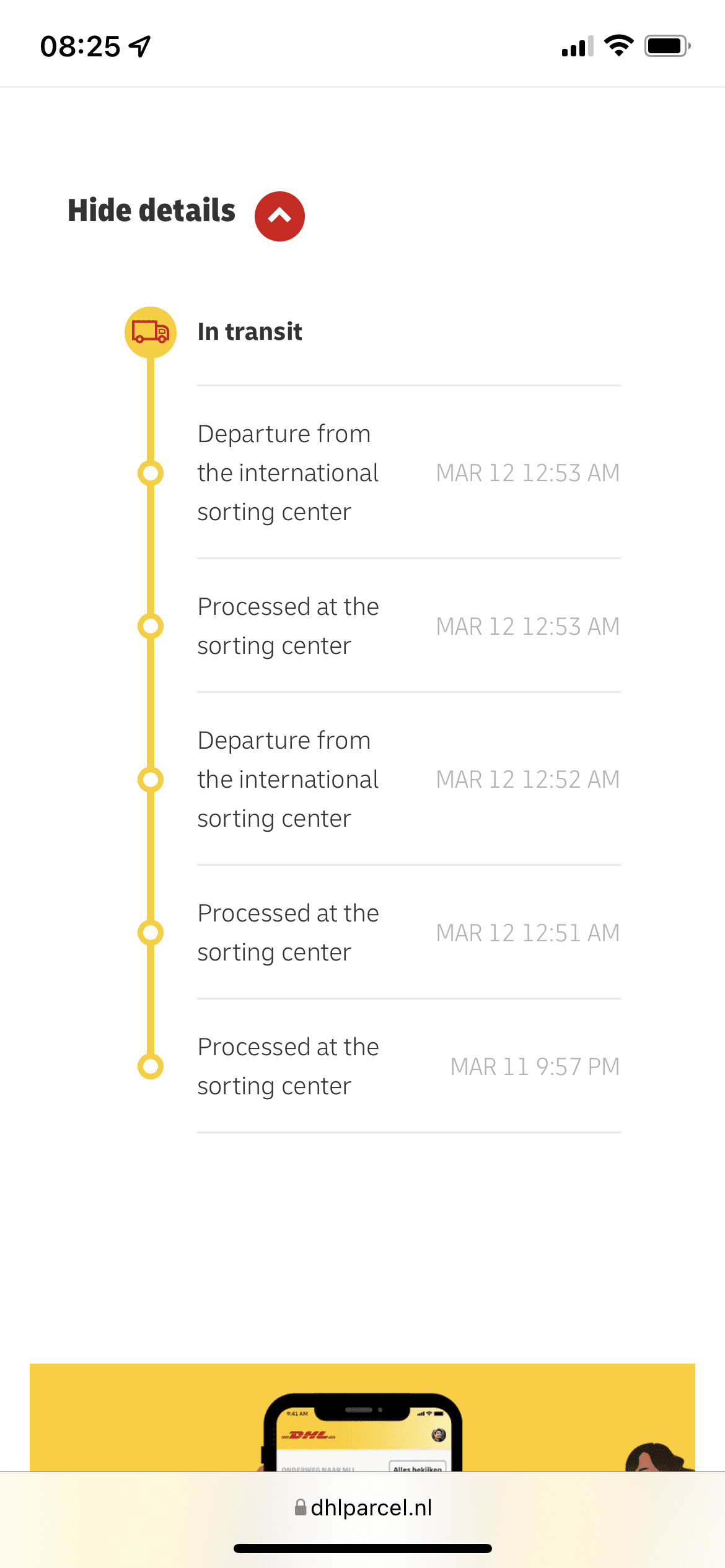This screenshot has width=725, height=1568.
Task: Select the MAR 11 9:57 PM timeline marker
Action: point(151,1066)
